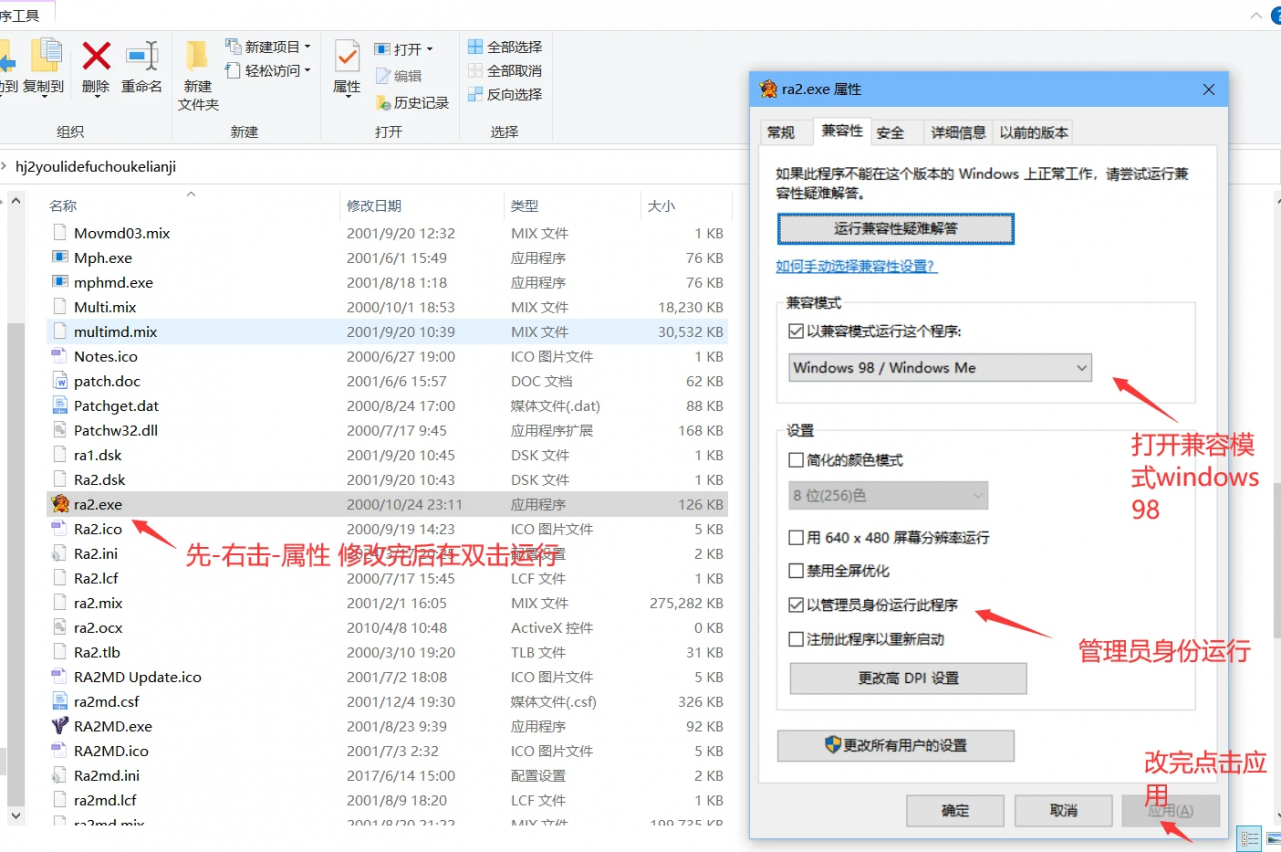This screenshot has height=852, width=1281.
Task: Click the Ra2.tlb file name
Action: (x=95, y=652)
